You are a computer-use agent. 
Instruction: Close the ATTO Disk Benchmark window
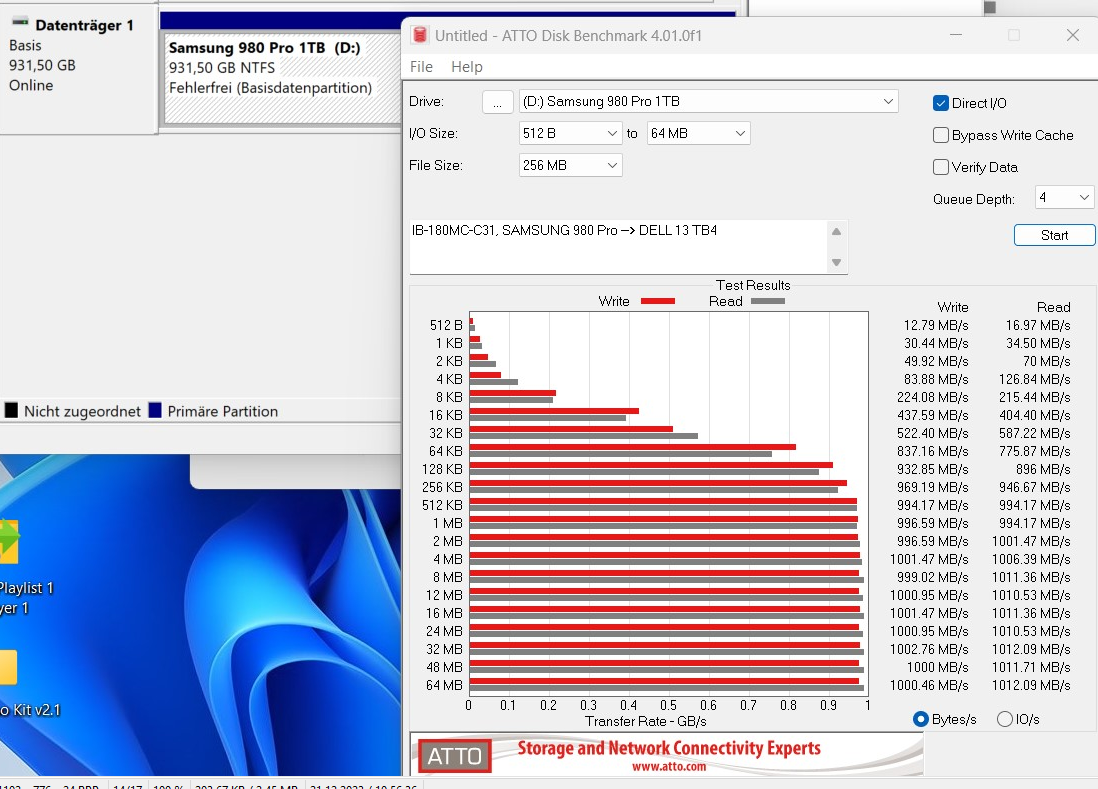[x=1072, y=35]
